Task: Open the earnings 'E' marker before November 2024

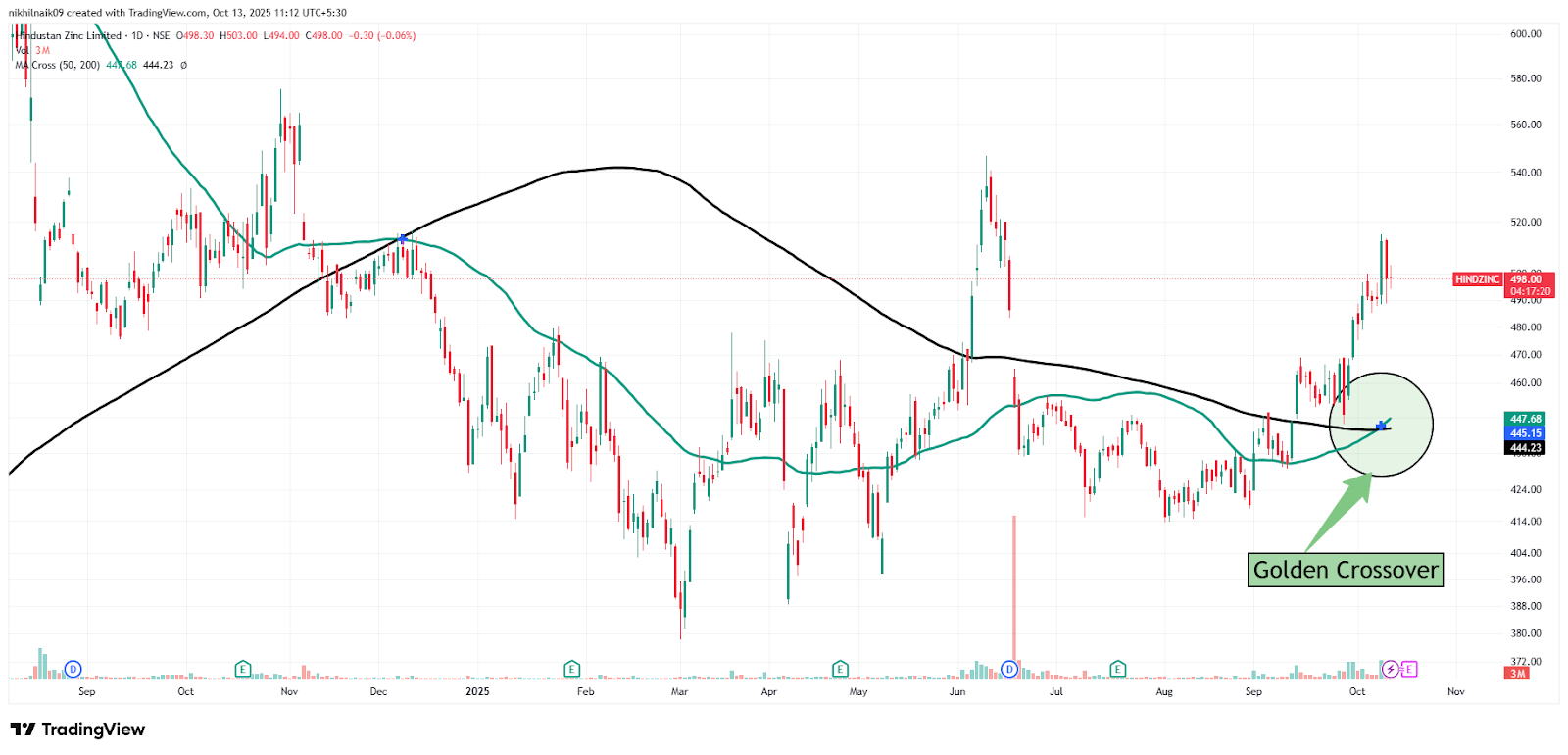Action: click(243, 670)
